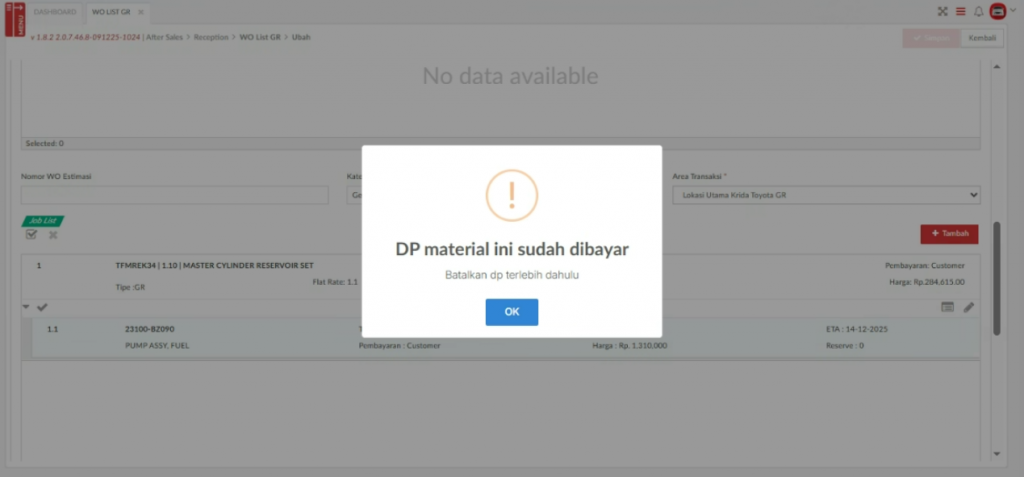This screenshot has width=1024, height=477.
Task: Open notifications via the bell icon
Action: tap(978, 12)
